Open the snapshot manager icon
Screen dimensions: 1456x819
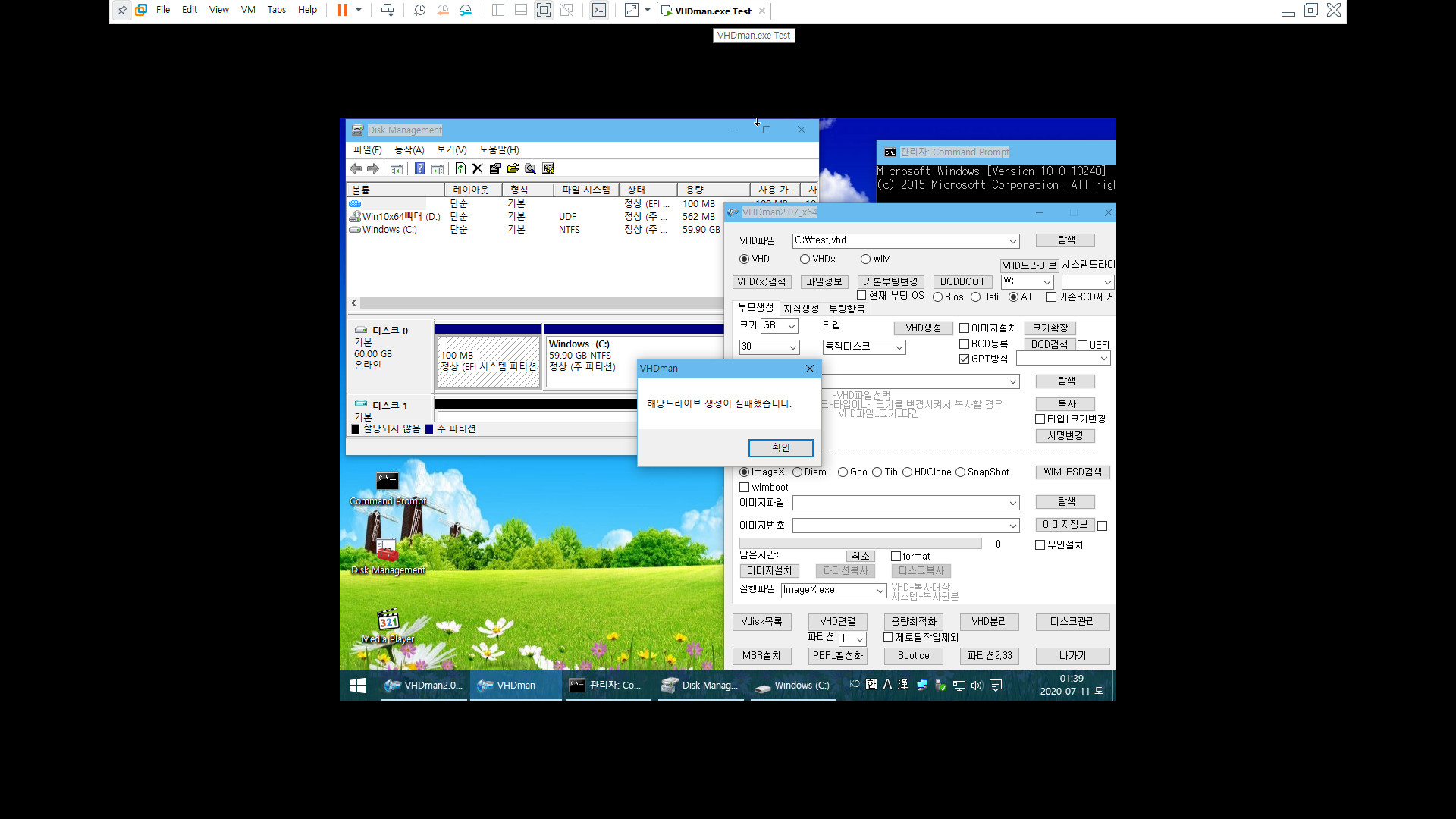point(466,10)
